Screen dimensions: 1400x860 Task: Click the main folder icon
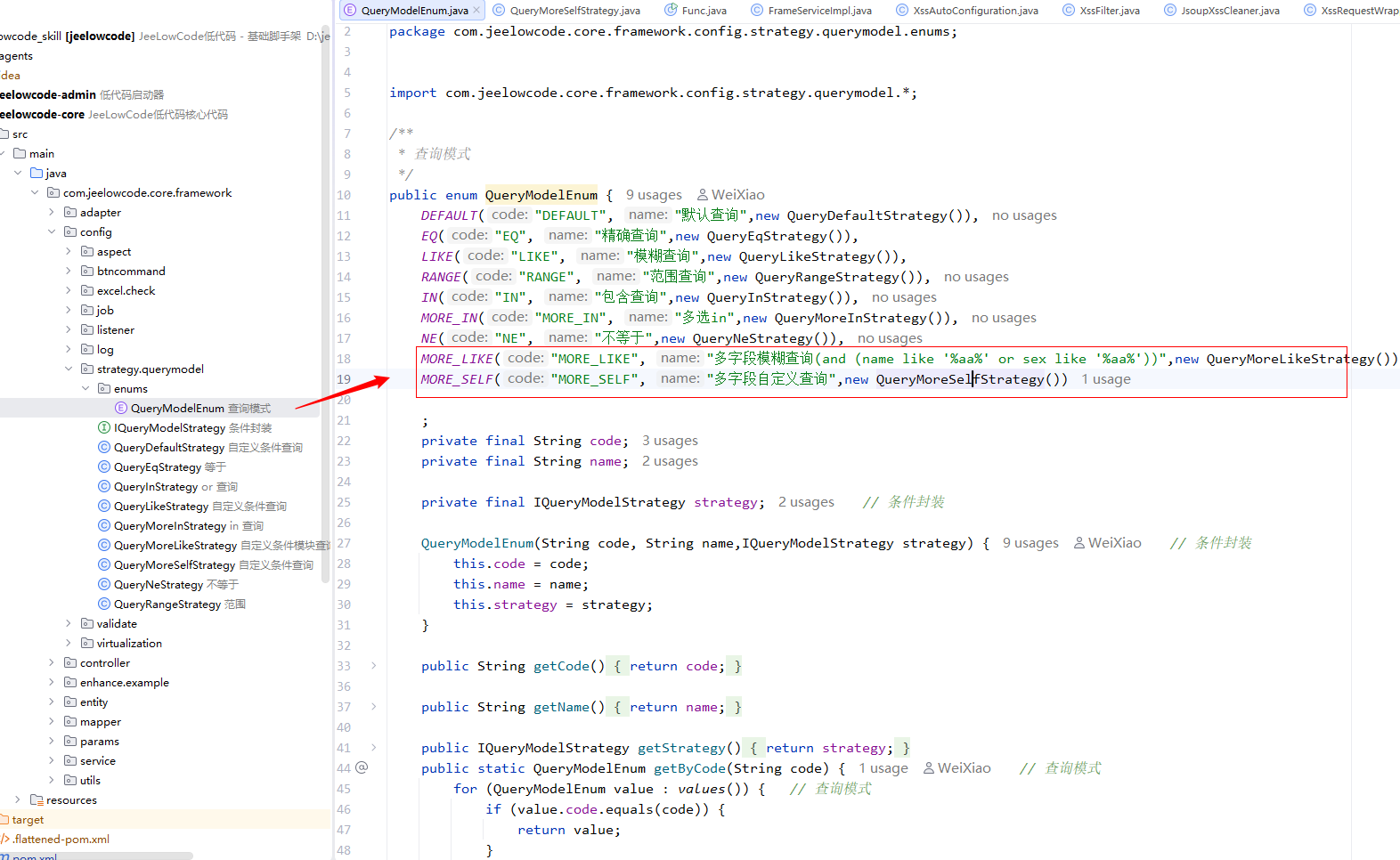coord(20,153)
